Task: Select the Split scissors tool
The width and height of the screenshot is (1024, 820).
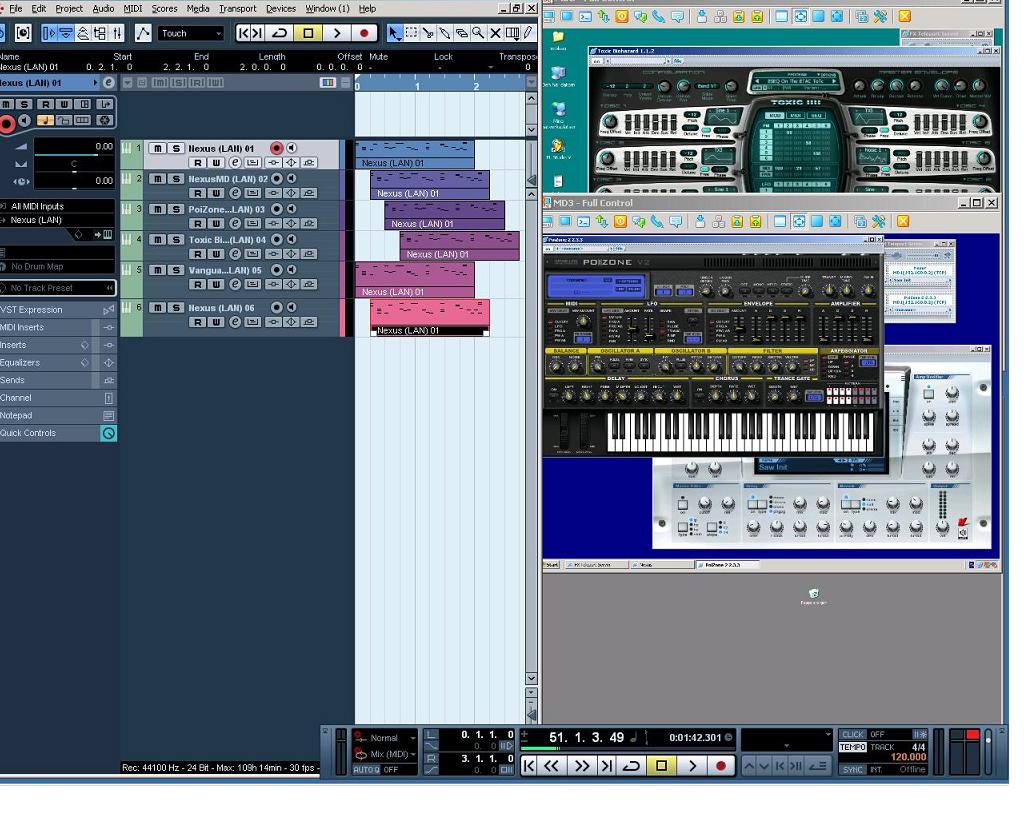Action: 428,33
